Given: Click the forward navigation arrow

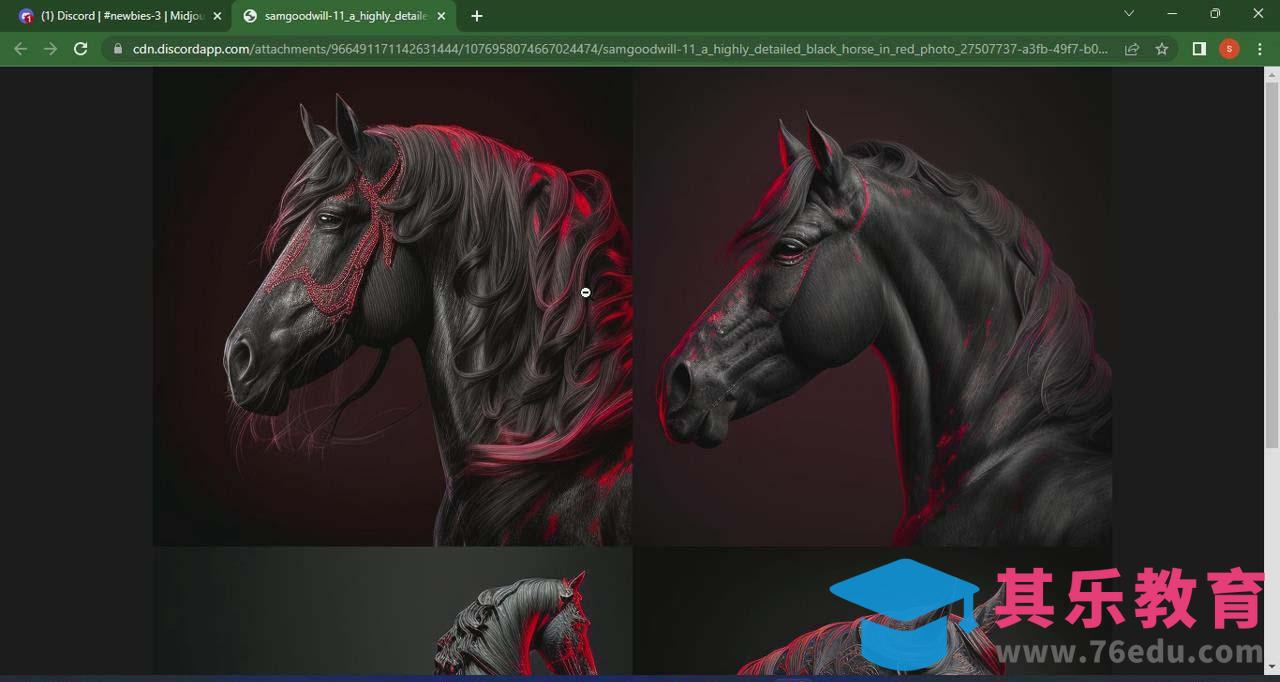Looking at the screenshot, I should coord(50,49).
